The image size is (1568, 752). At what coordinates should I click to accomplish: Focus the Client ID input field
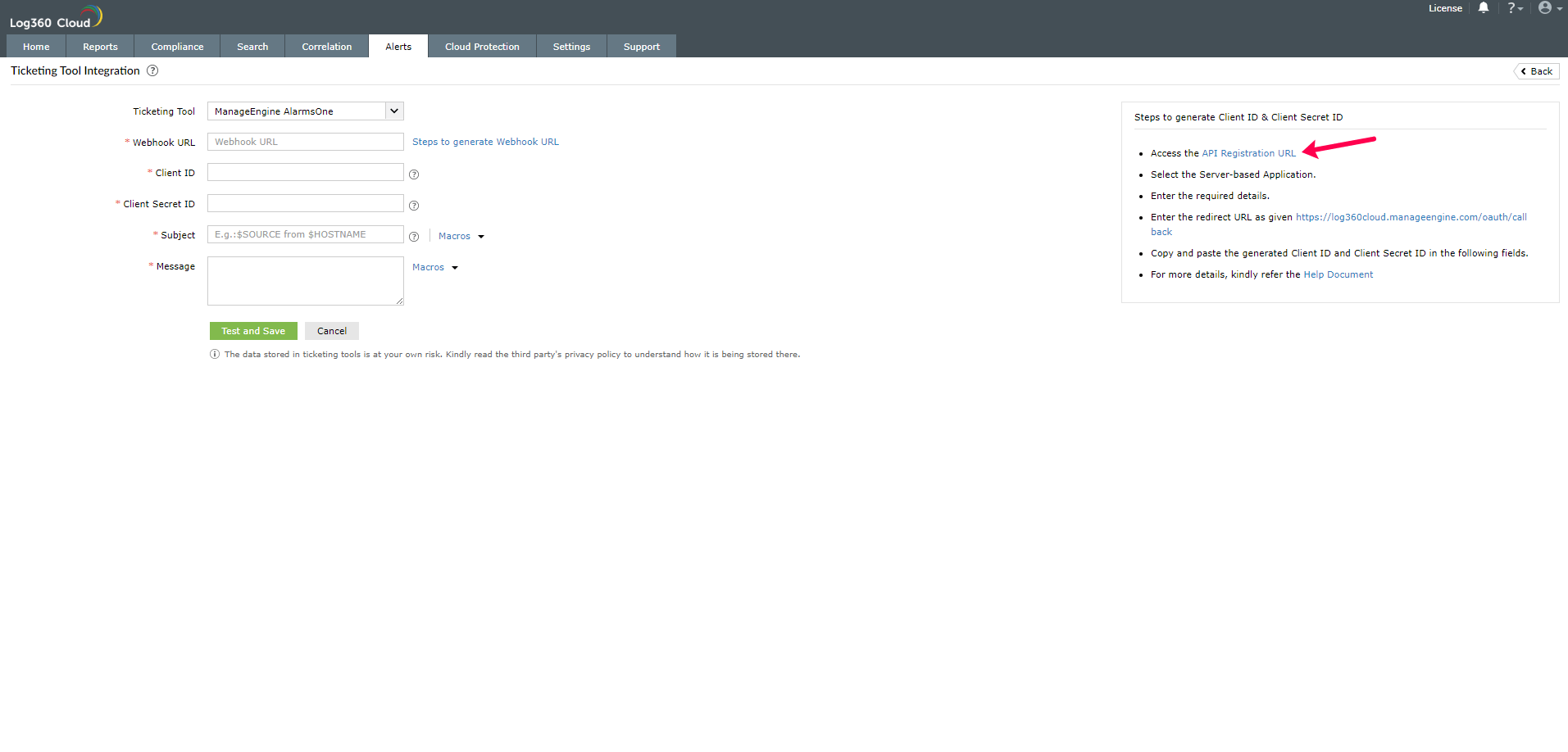point(305,172)
